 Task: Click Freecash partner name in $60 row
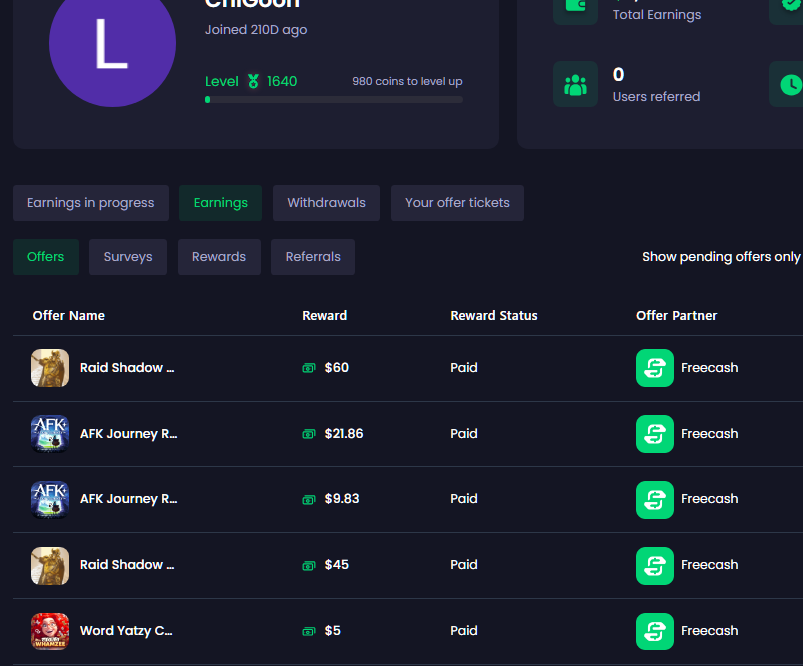[710, 368]
